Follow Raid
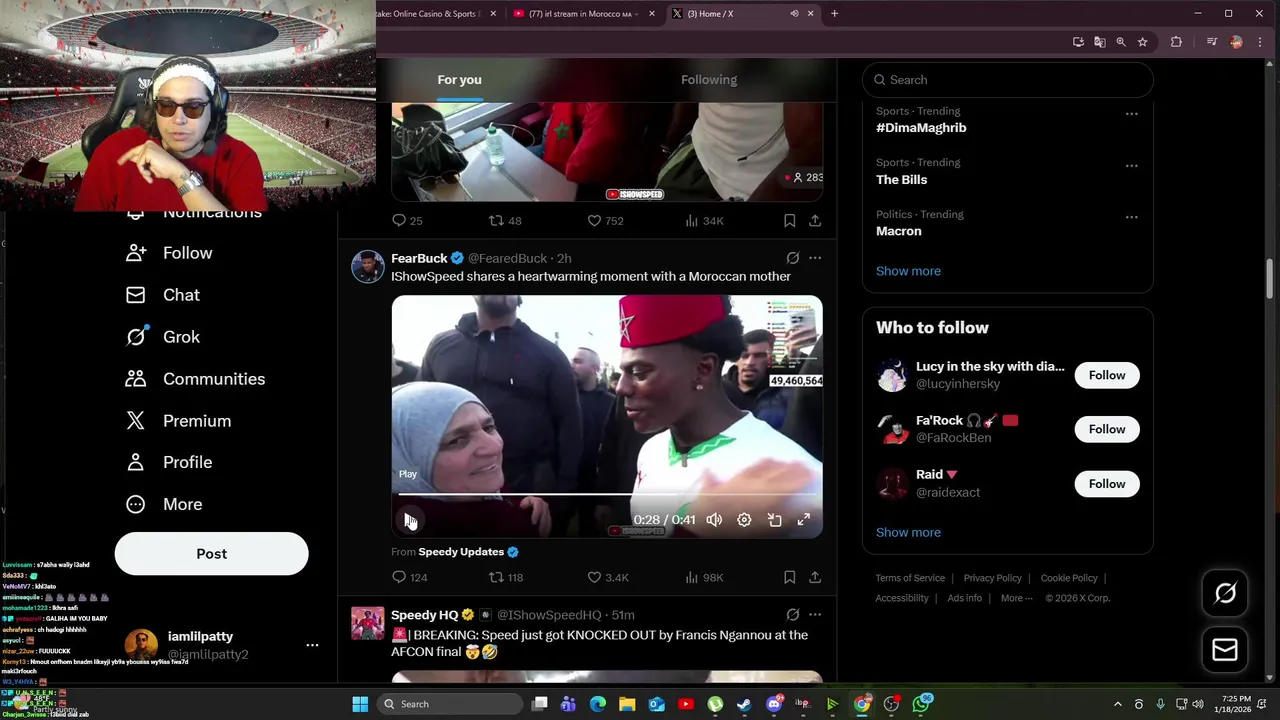 [x=1107, y=484]
